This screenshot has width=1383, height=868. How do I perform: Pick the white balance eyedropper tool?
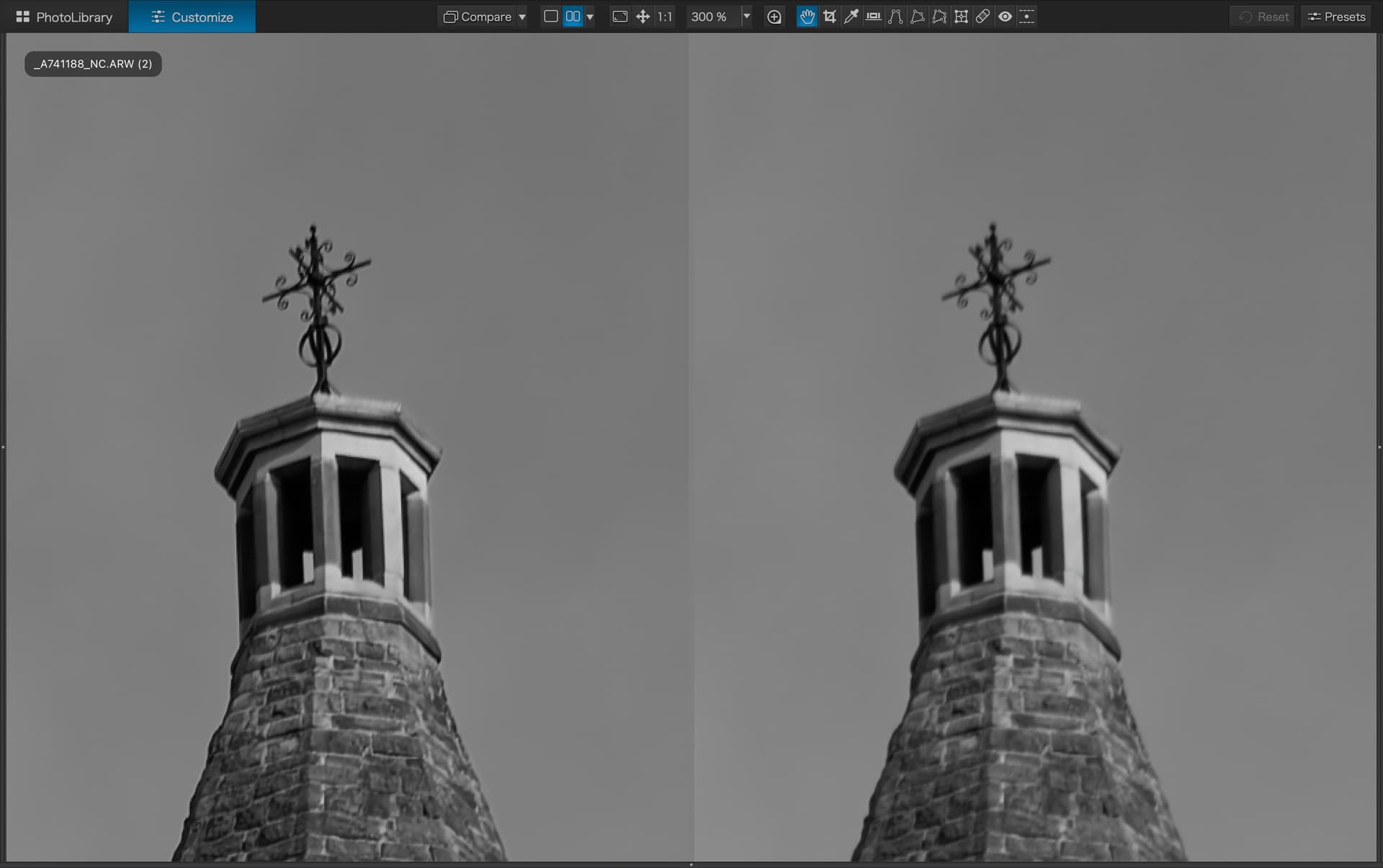[x=851, y=17]
